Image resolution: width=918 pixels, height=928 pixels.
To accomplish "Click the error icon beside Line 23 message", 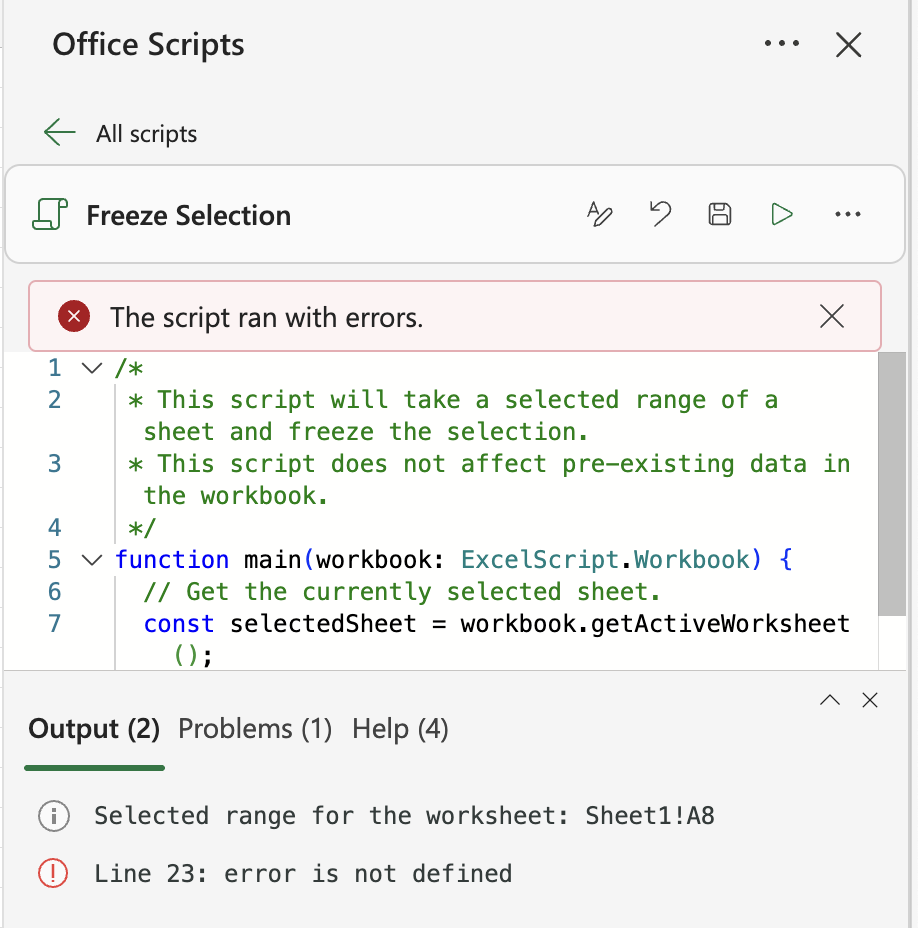I will coord(53,873).
